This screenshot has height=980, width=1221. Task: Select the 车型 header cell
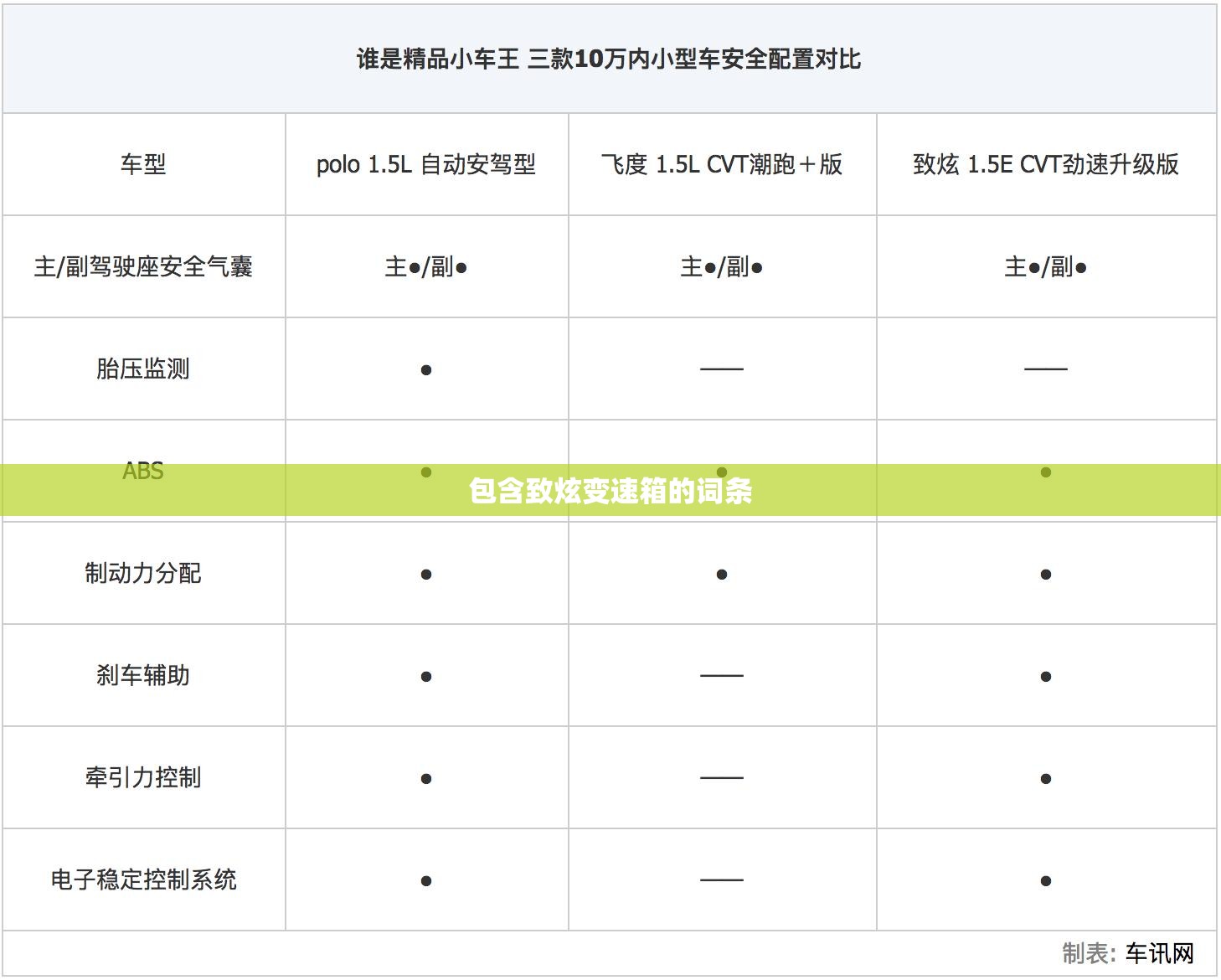(x=143, y=164)
